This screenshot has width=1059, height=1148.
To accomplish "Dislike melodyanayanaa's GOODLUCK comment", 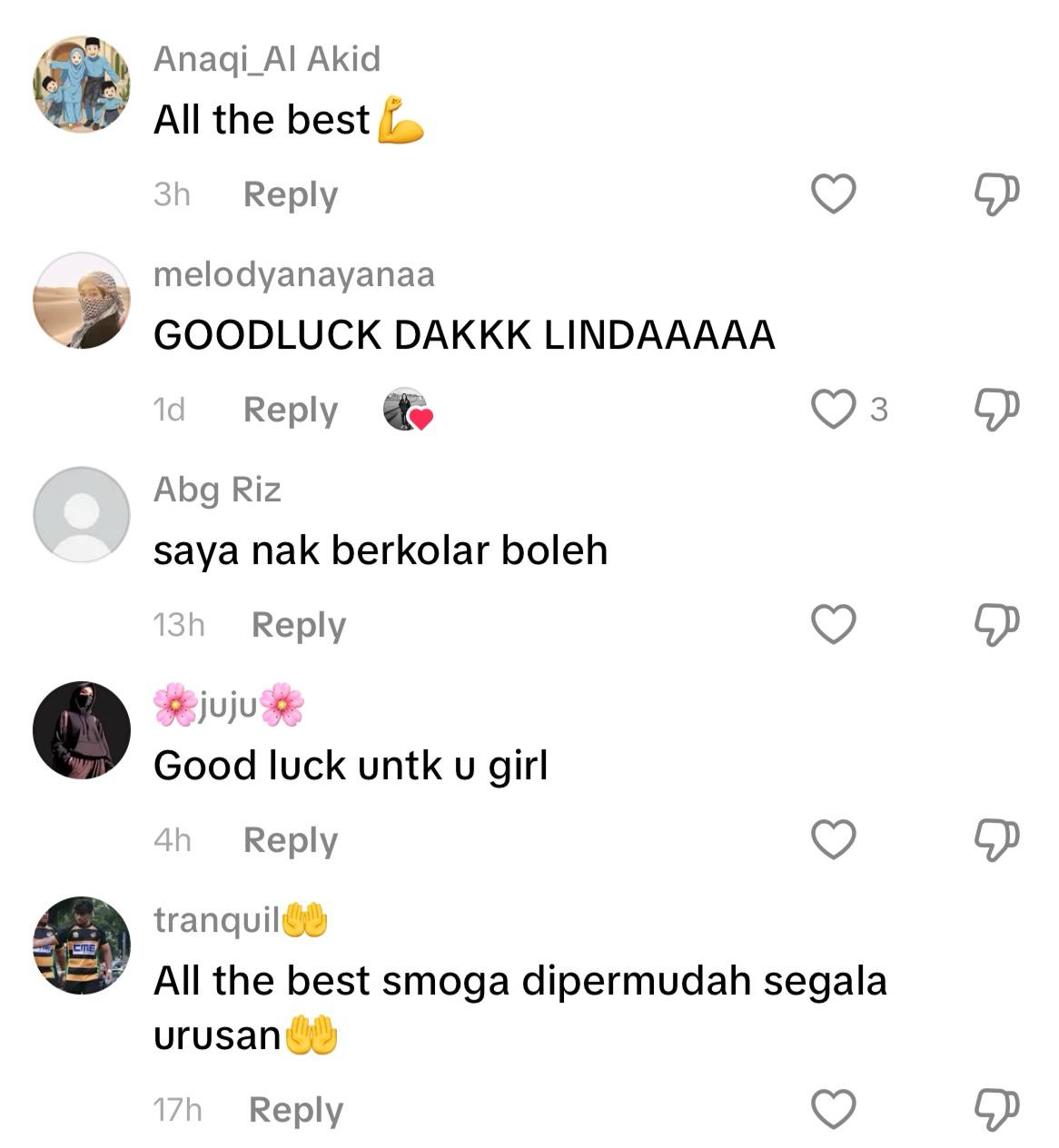I will [996, 410].
